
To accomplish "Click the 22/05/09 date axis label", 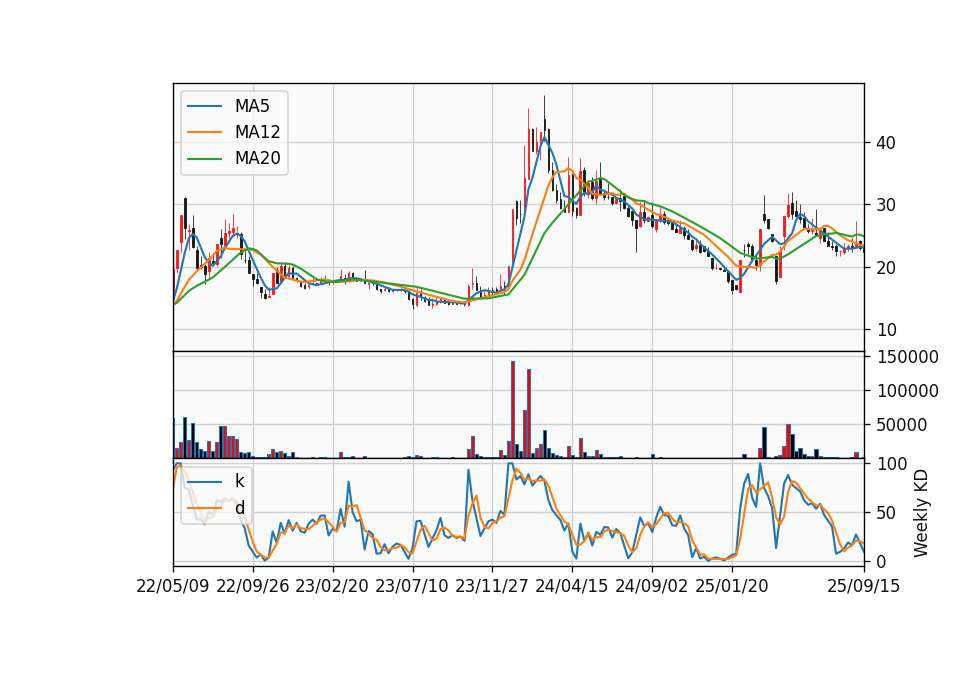I will [x=173, y=586].
